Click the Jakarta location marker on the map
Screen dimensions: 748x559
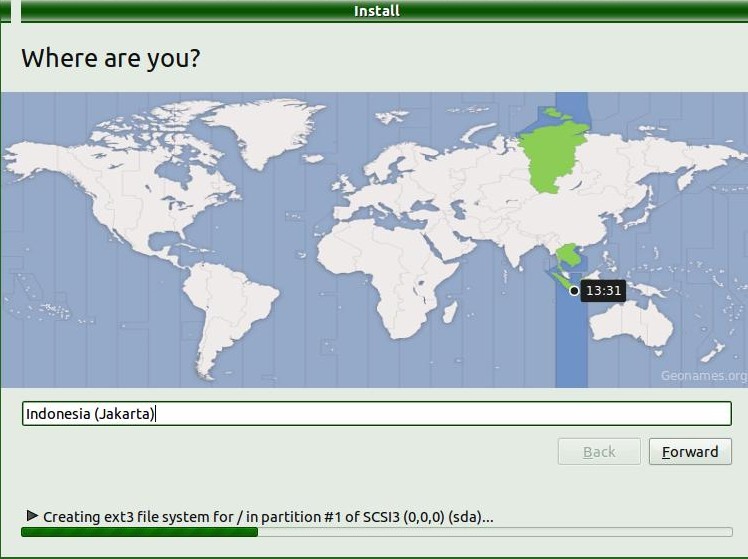[574, 290]
